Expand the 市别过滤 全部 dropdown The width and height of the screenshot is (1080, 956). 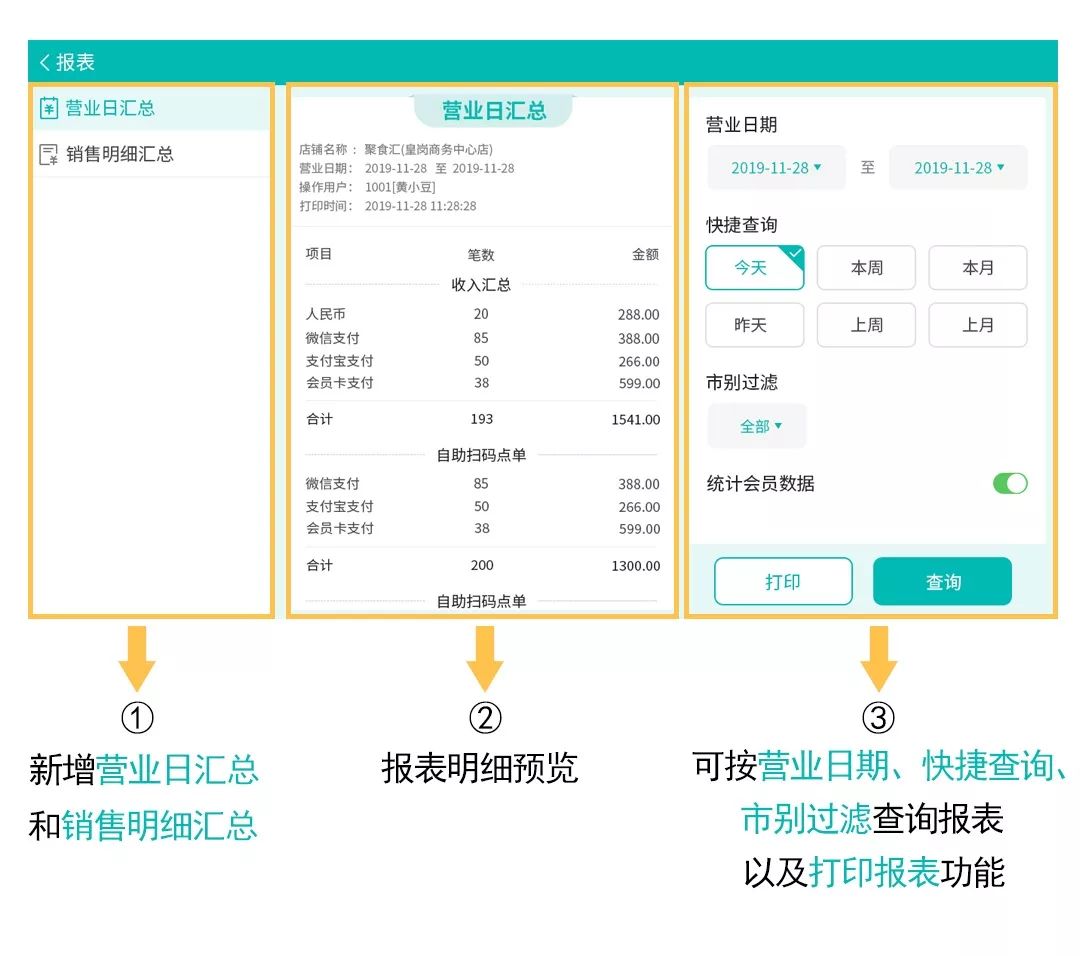click(x=757, y=427)
